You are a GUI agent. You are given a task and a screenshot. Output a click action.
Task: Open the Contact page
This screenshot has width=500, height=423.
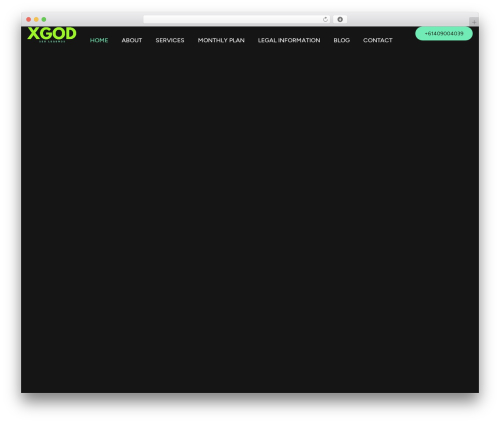pyautogui.click(x=378, y=40)
